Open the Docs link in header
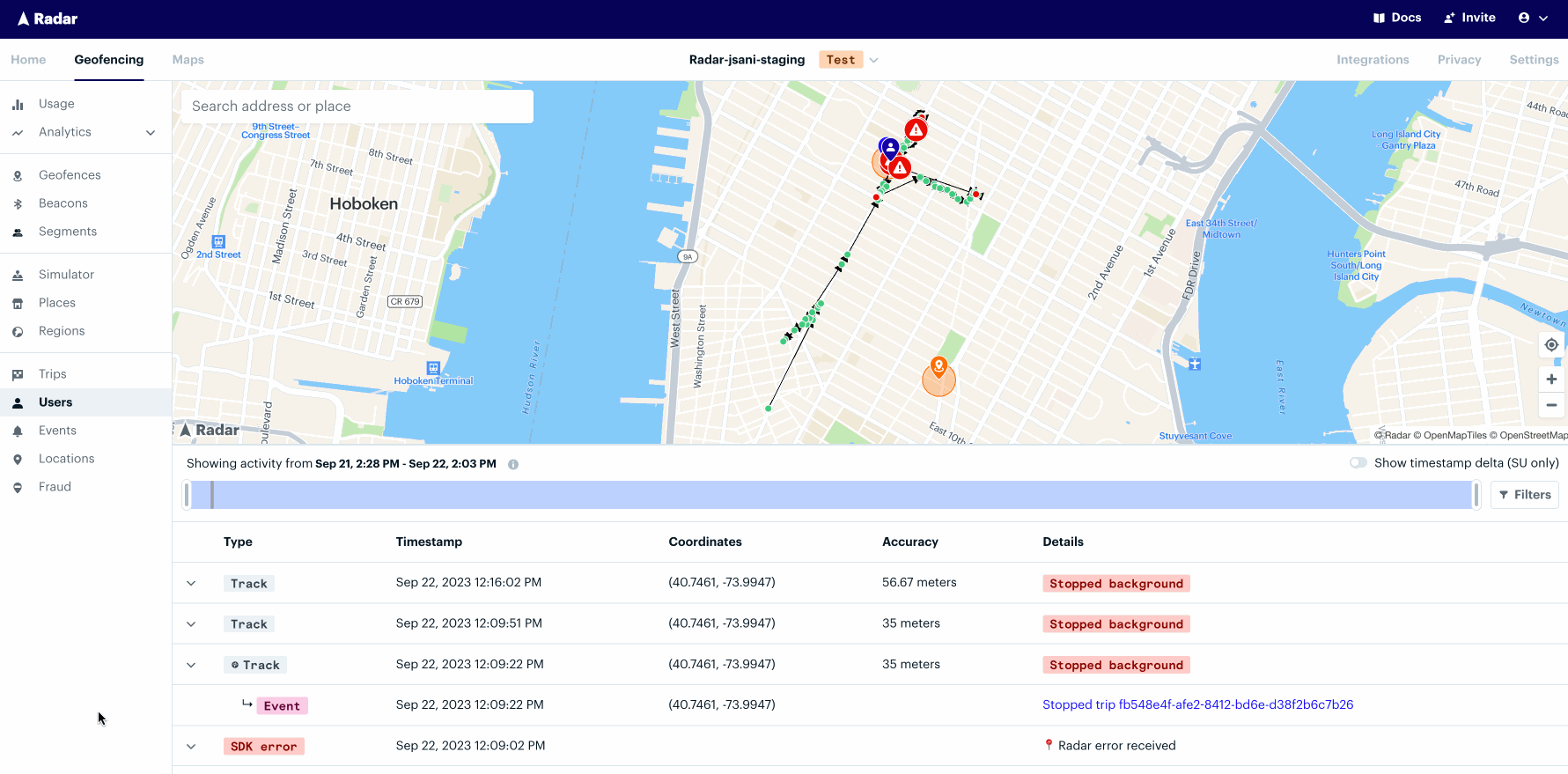The height and width of the screenshot is (774, 1568). pyautogui.click(x=1397, y=18)
